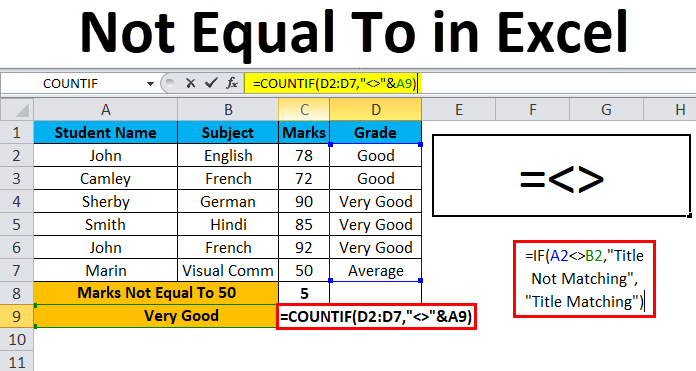Click the "Marks" header cell
Screen dimensions: 696x371
[x=304, y=132]
